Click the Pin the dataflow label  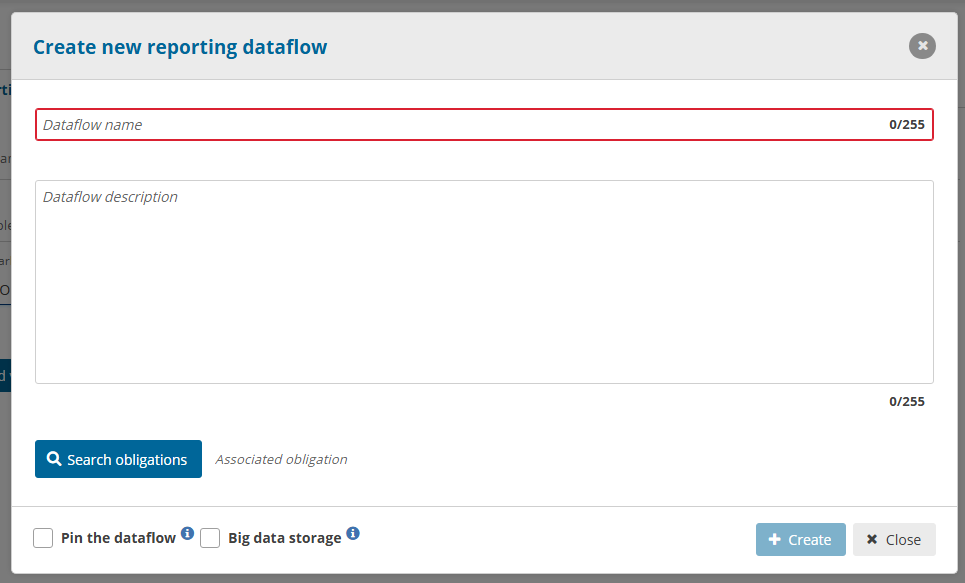118,538
